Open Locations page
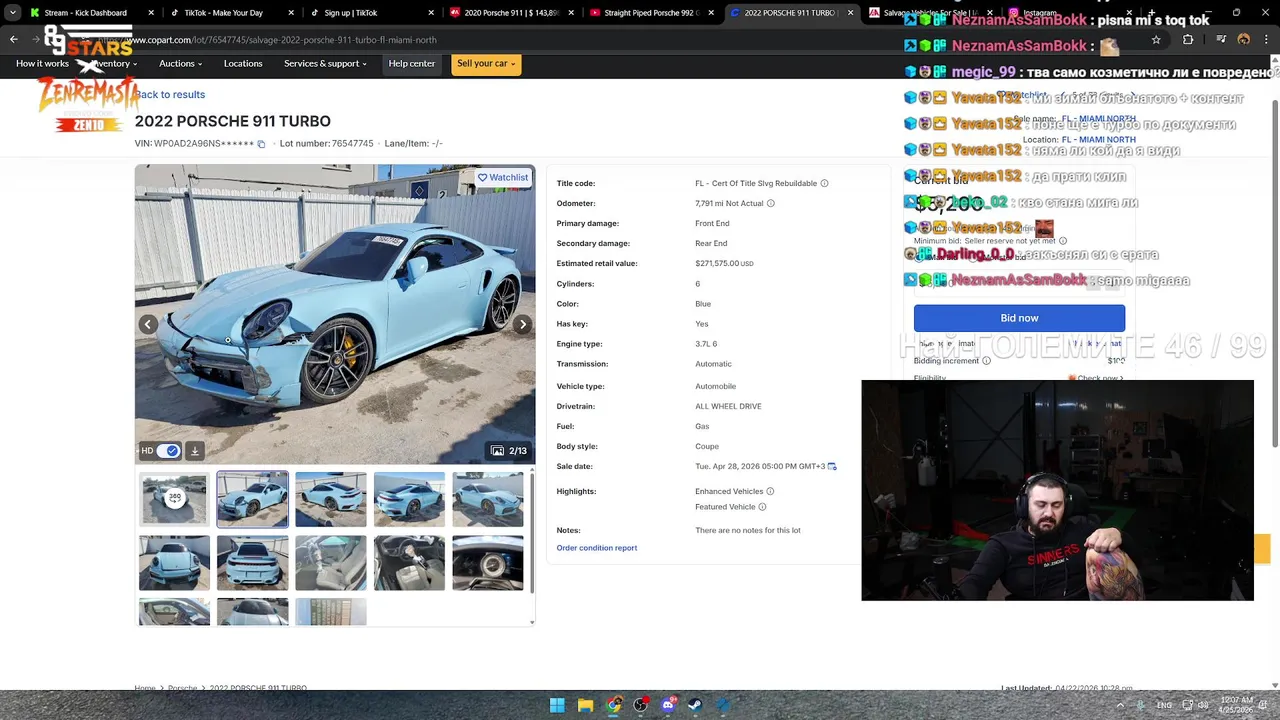Screen dimensions: 1280x720 243,64
